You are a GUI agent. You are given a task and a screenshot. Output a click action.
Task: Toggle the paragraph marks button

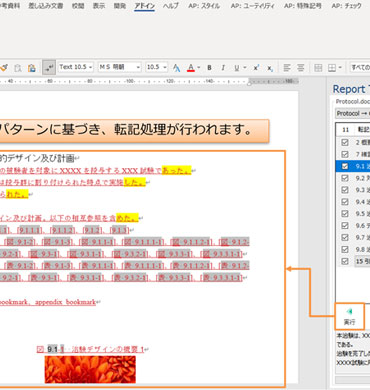pyautogui.click(x=49, y=68)
